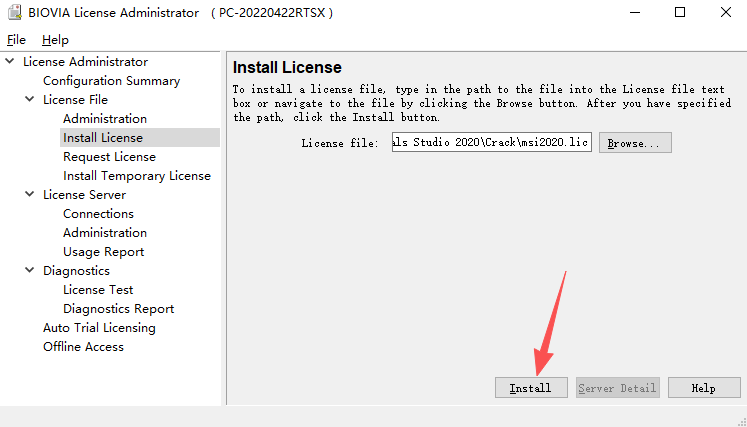
Task: Click the Browse... button
Action: point(635,143)
